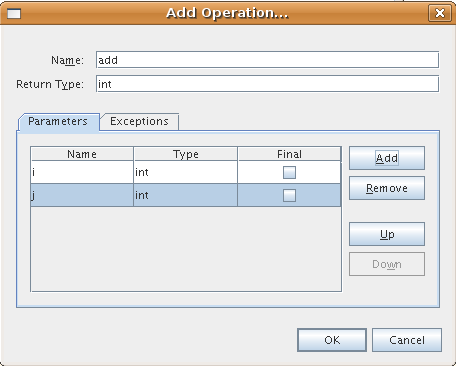Screen dimensions: 456x366
Task: Select the parameter row named i
Action: (186, 172)
